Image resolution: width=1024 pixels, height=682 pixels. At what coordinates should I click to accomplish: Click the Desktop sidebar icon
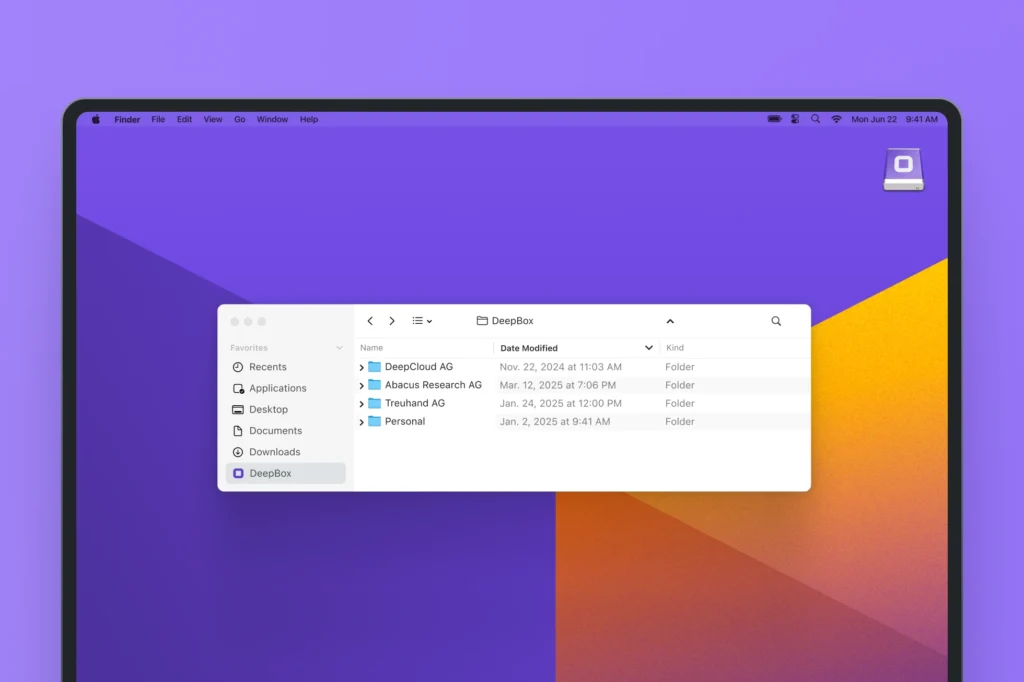tap(238, 410)
